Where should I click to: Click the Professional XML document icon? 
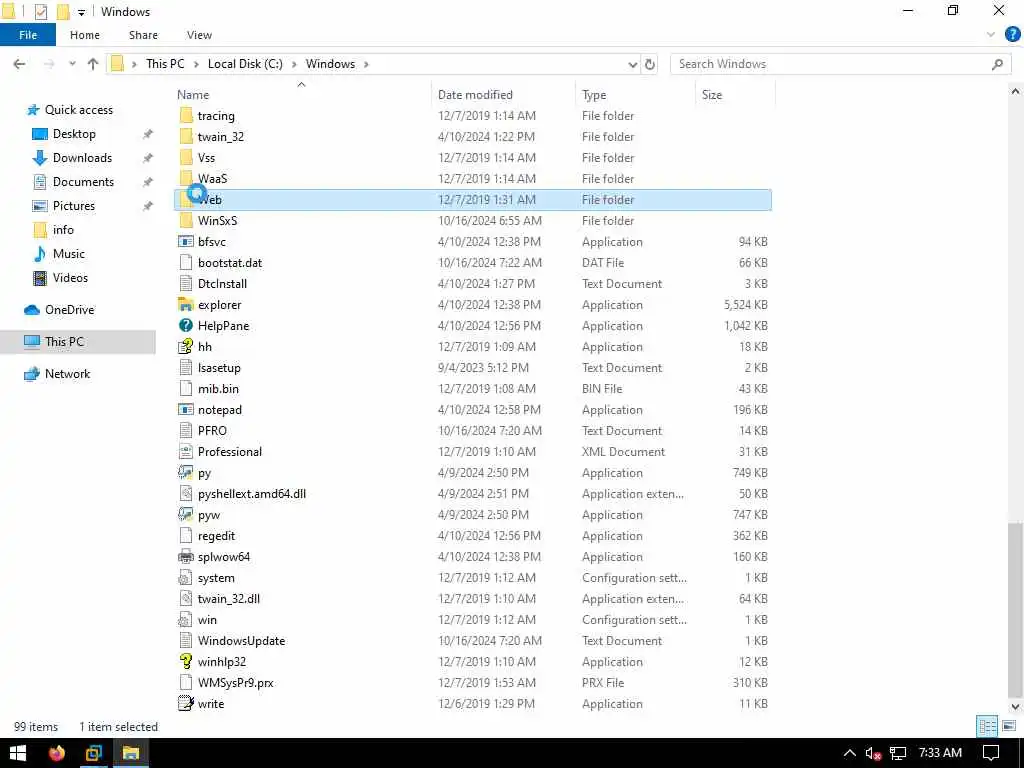[x=186, y=452]
